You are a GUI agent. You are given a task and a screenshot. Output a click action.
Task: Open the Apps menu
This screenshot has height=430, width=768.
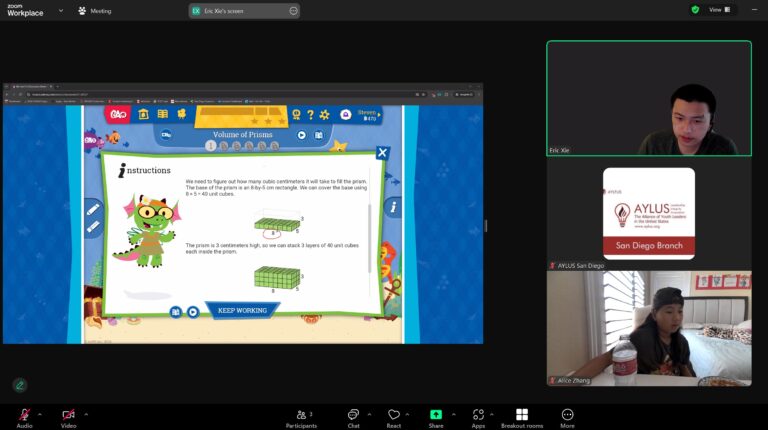coord(478,418)
